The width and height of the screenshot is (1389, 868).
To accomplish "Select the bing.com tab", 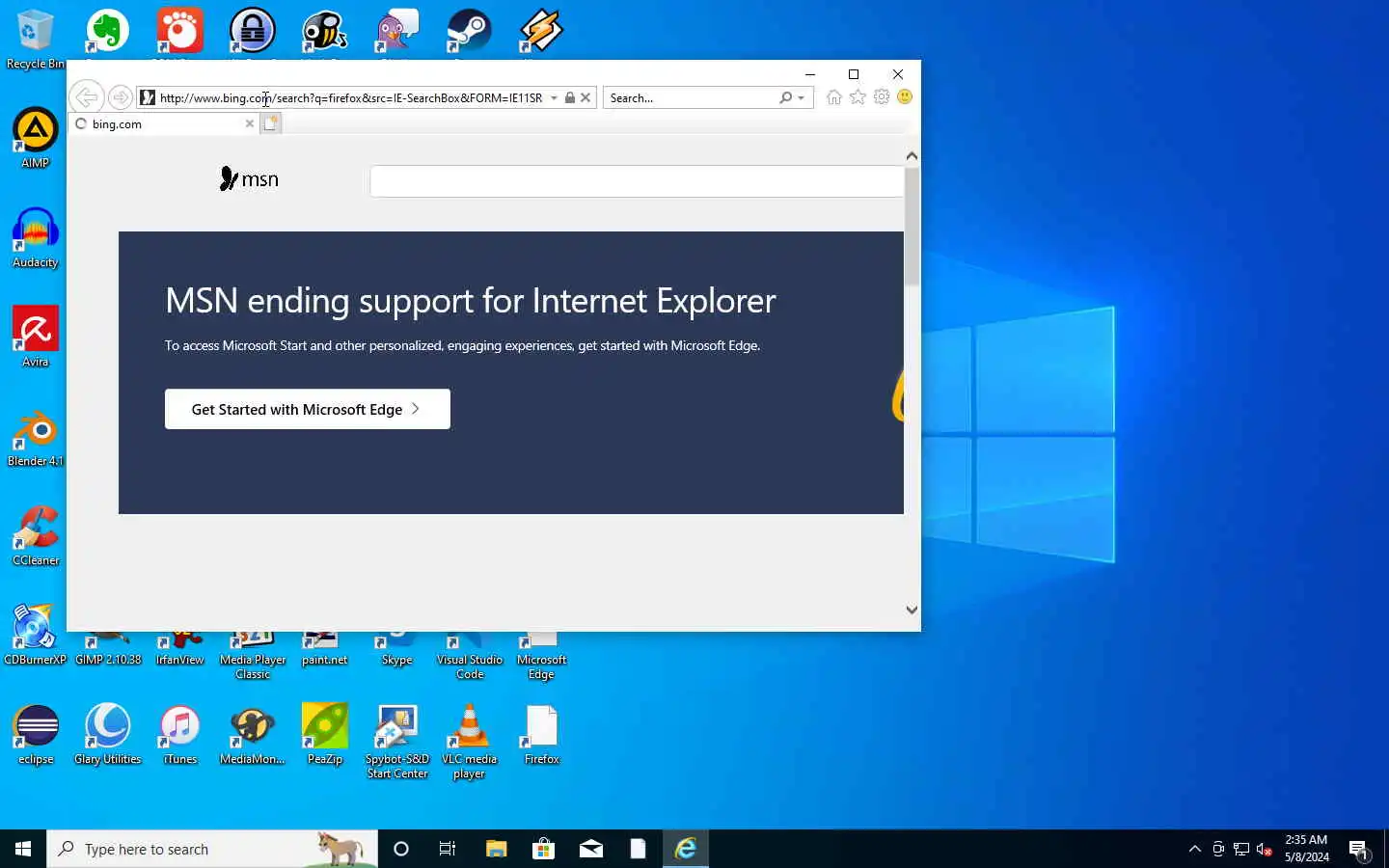I will [x=165, y=123].
